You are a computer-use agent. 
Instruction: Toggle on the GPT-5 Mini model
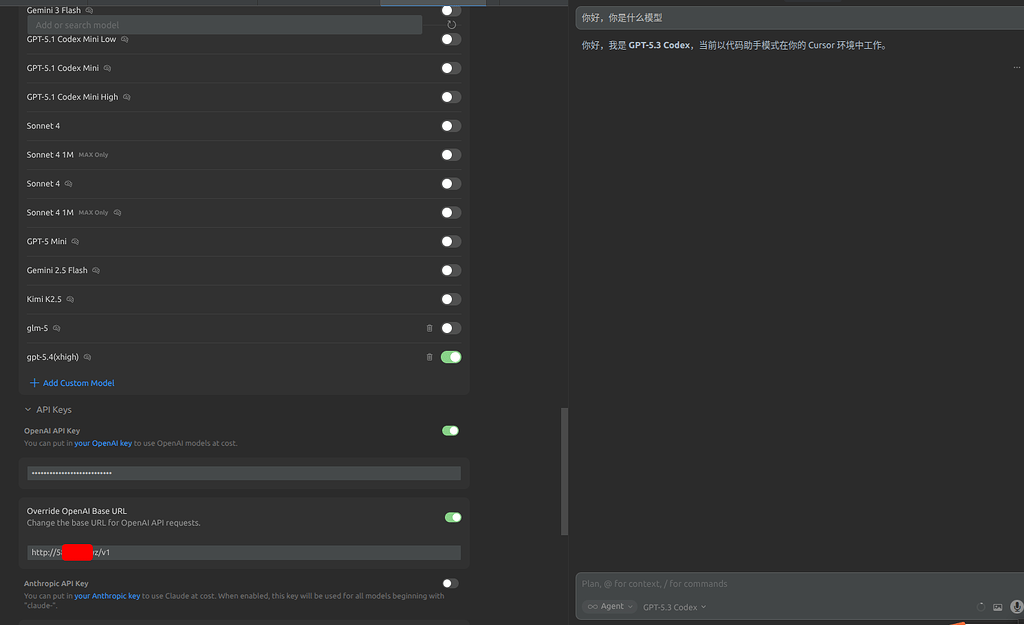click(451, 242)
